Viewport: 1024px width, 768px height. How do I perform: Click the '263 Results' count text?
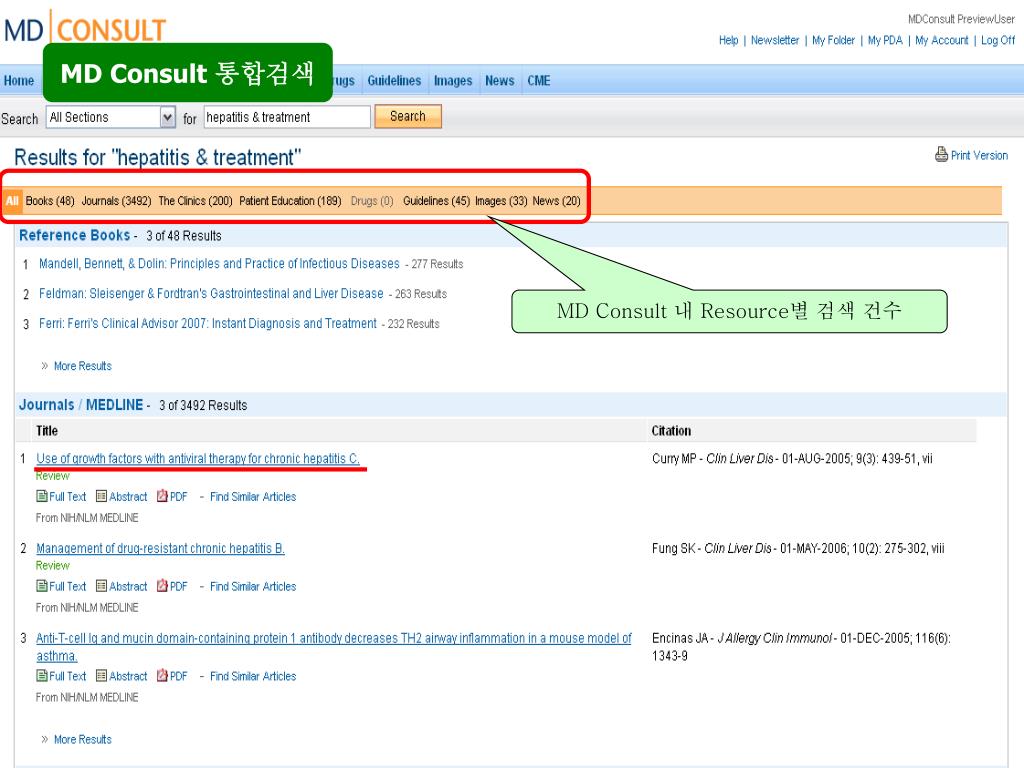421,294
